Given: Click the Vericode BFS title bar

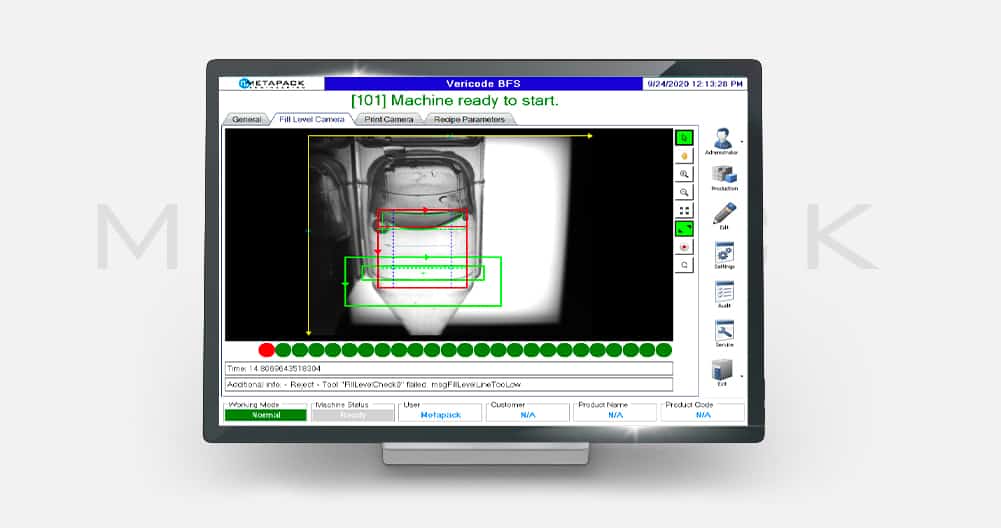Looking at the screenshot, I should tap(483, 84).
